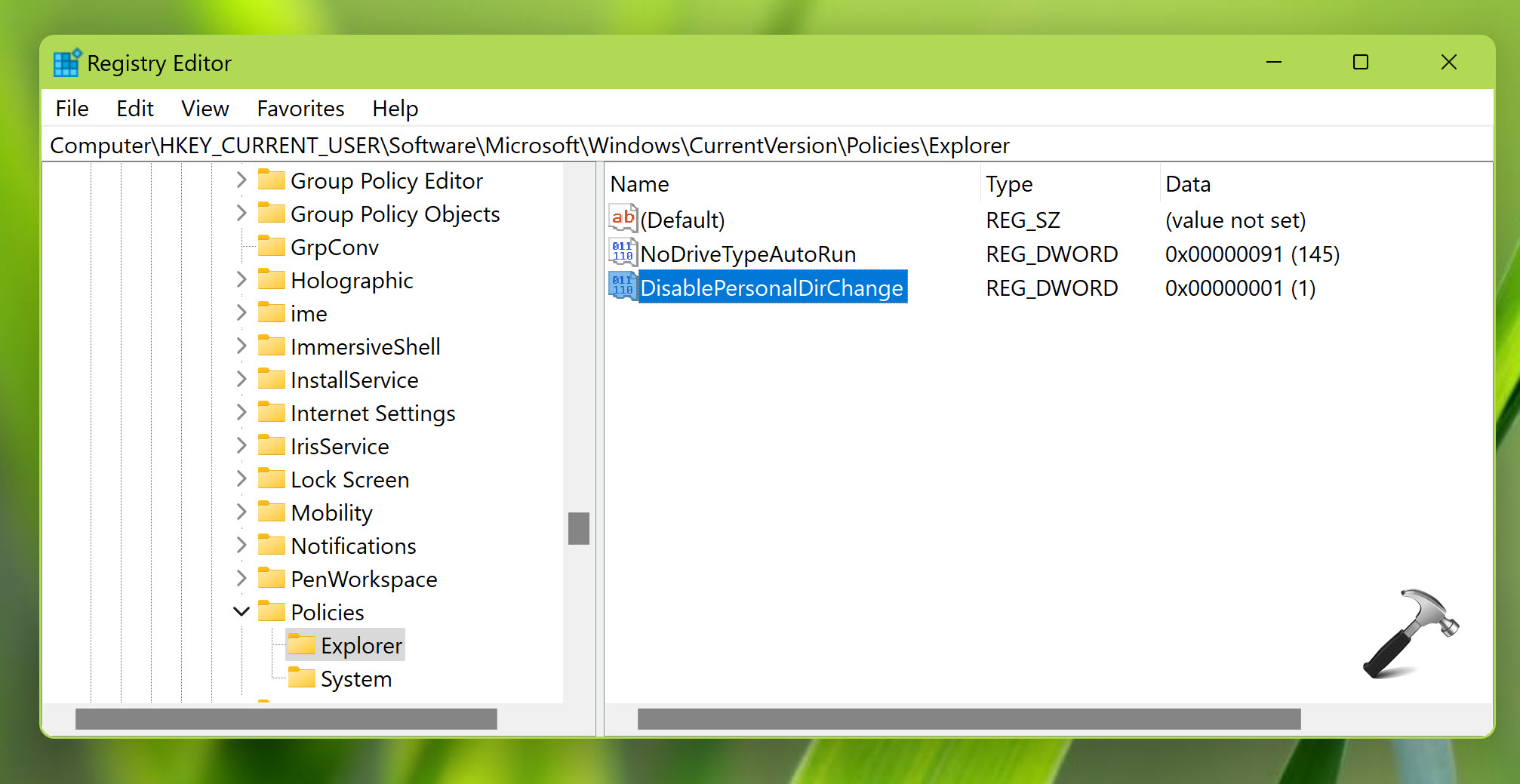Open the Favorites menu
1520x784 pixels.
pos(300,109)
